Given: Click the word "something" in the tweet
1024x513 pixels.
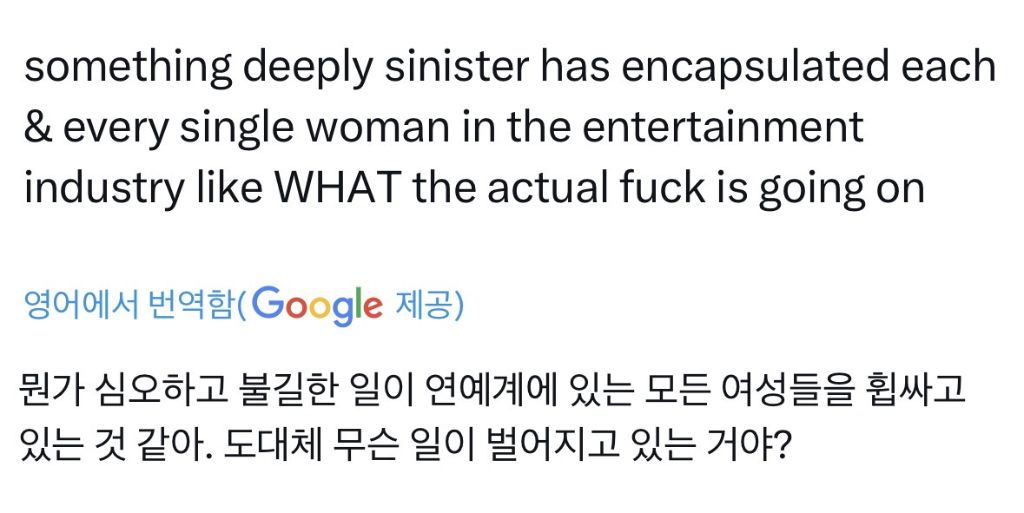Looking at the screenshot, I should point(129,69).
